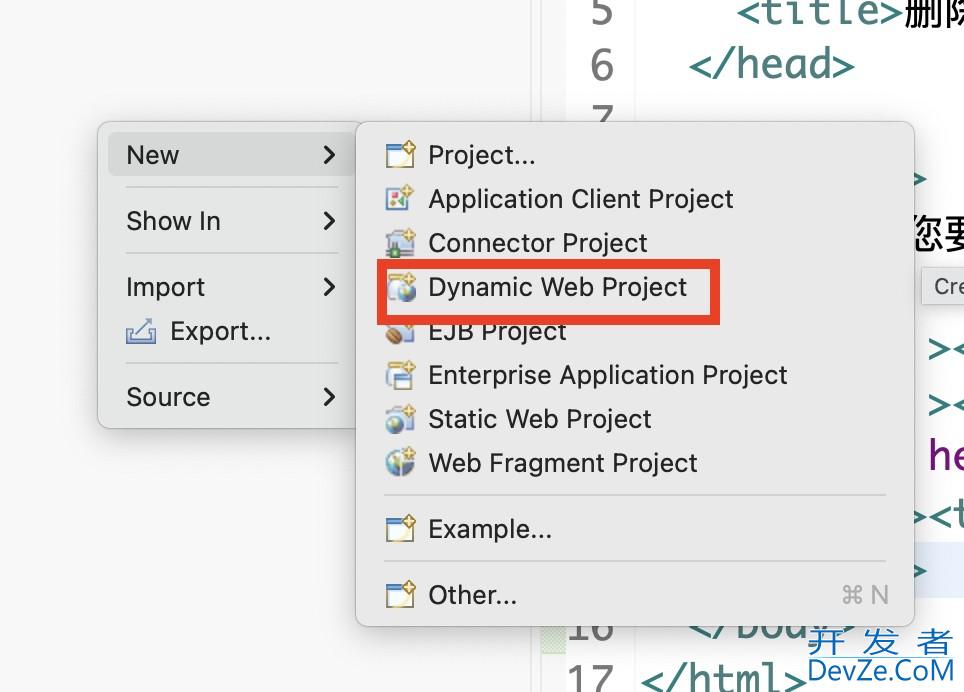The height and width of the screenshot is (692, 964).
Task: Click the Export... icon
Action: [141, 331]
